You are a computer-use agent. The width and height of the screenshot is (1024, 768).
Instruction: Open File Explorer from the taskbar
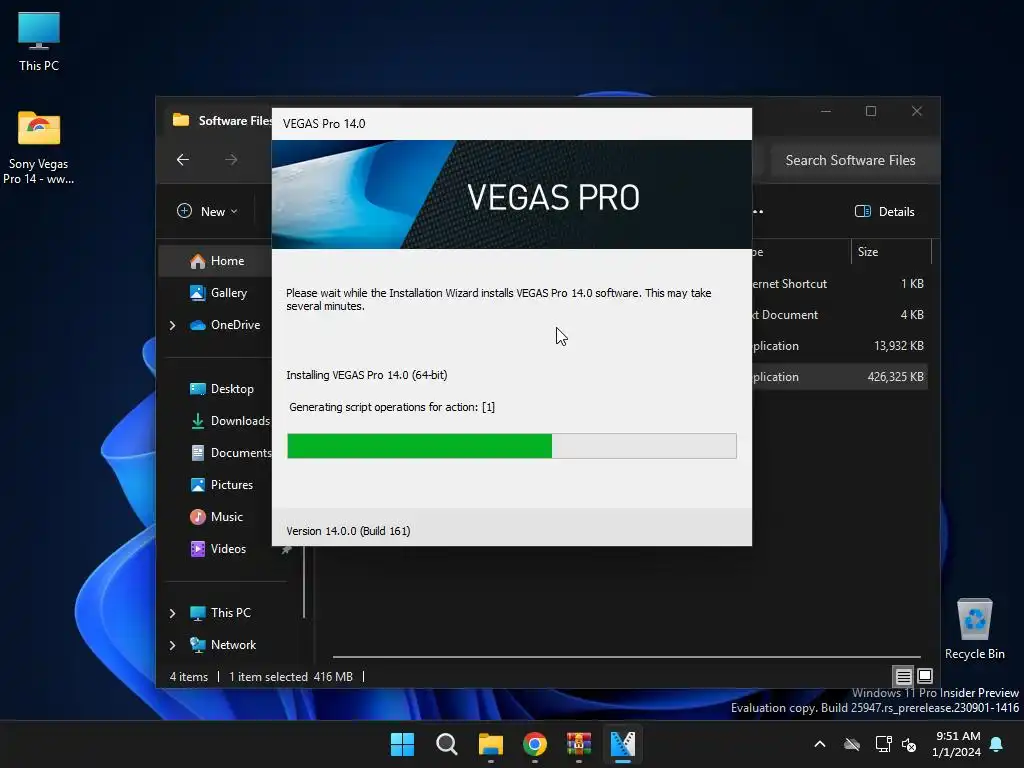coord(490,744)
